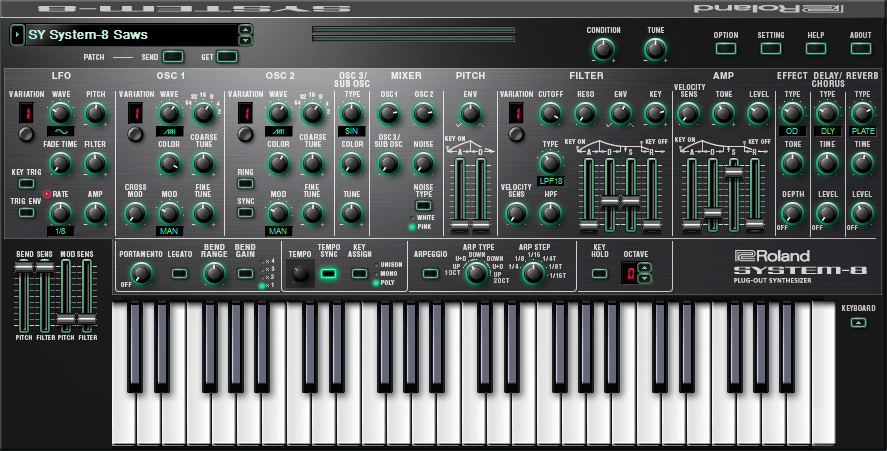Click the EFFECT DEPTH knob
This screenshot has height=451, width=887.
coord(792,213)
